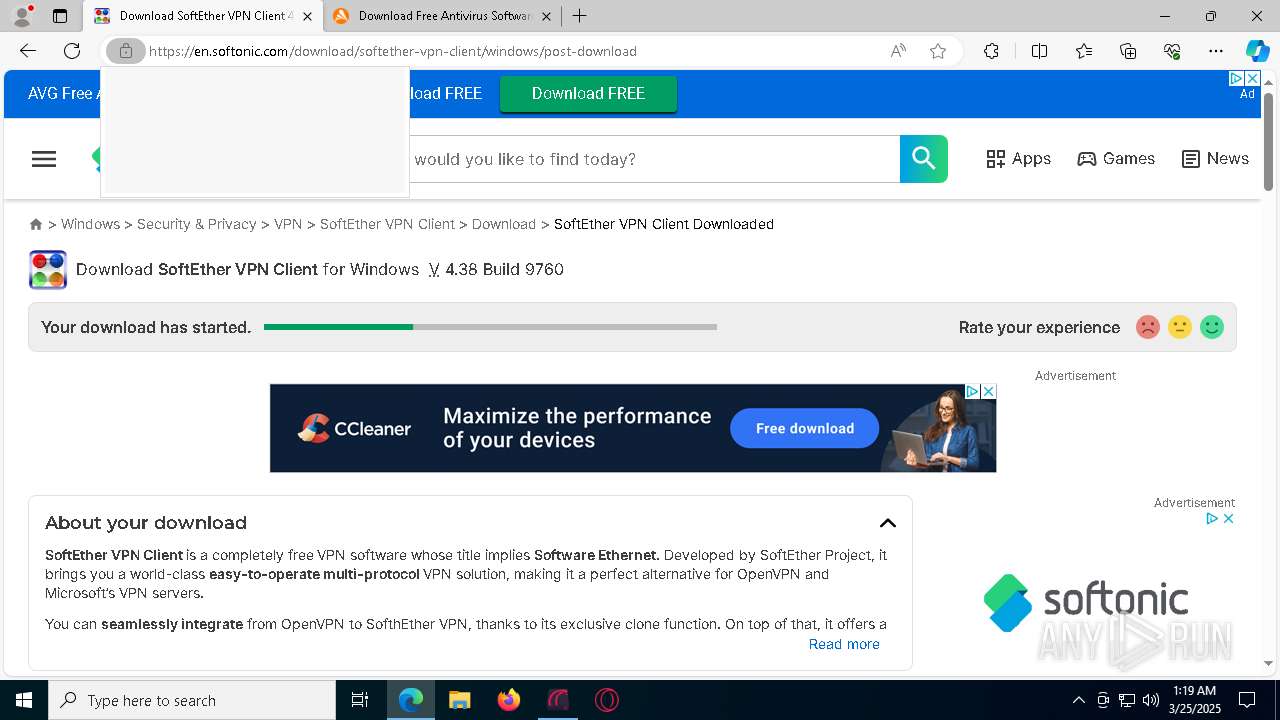Screen dimensions: 1280x720
Task: Add this page to favorites star
Action: [x=938, y=51]
